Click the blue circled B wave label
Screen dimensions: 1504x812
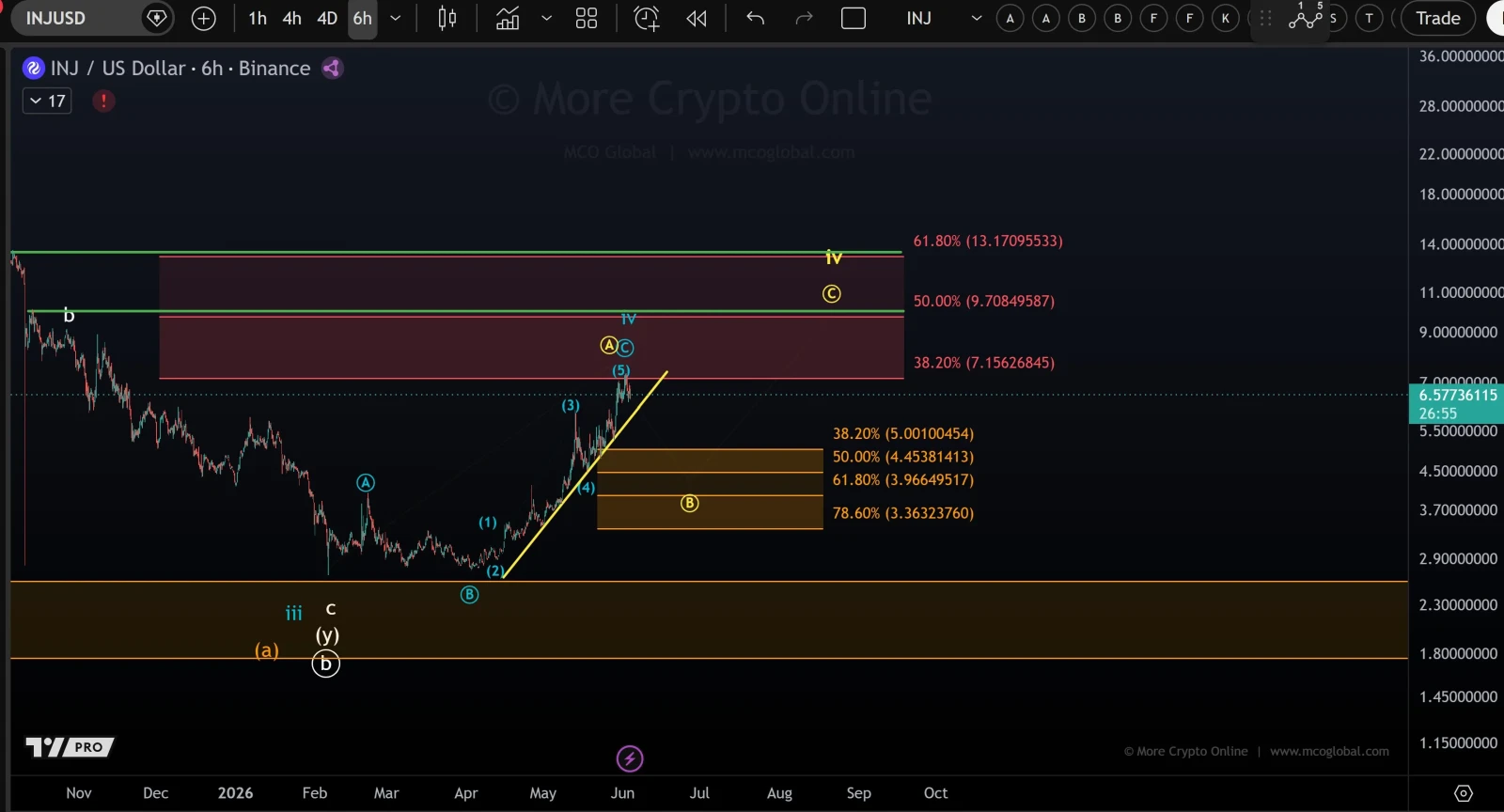click(x=469, y=595)
